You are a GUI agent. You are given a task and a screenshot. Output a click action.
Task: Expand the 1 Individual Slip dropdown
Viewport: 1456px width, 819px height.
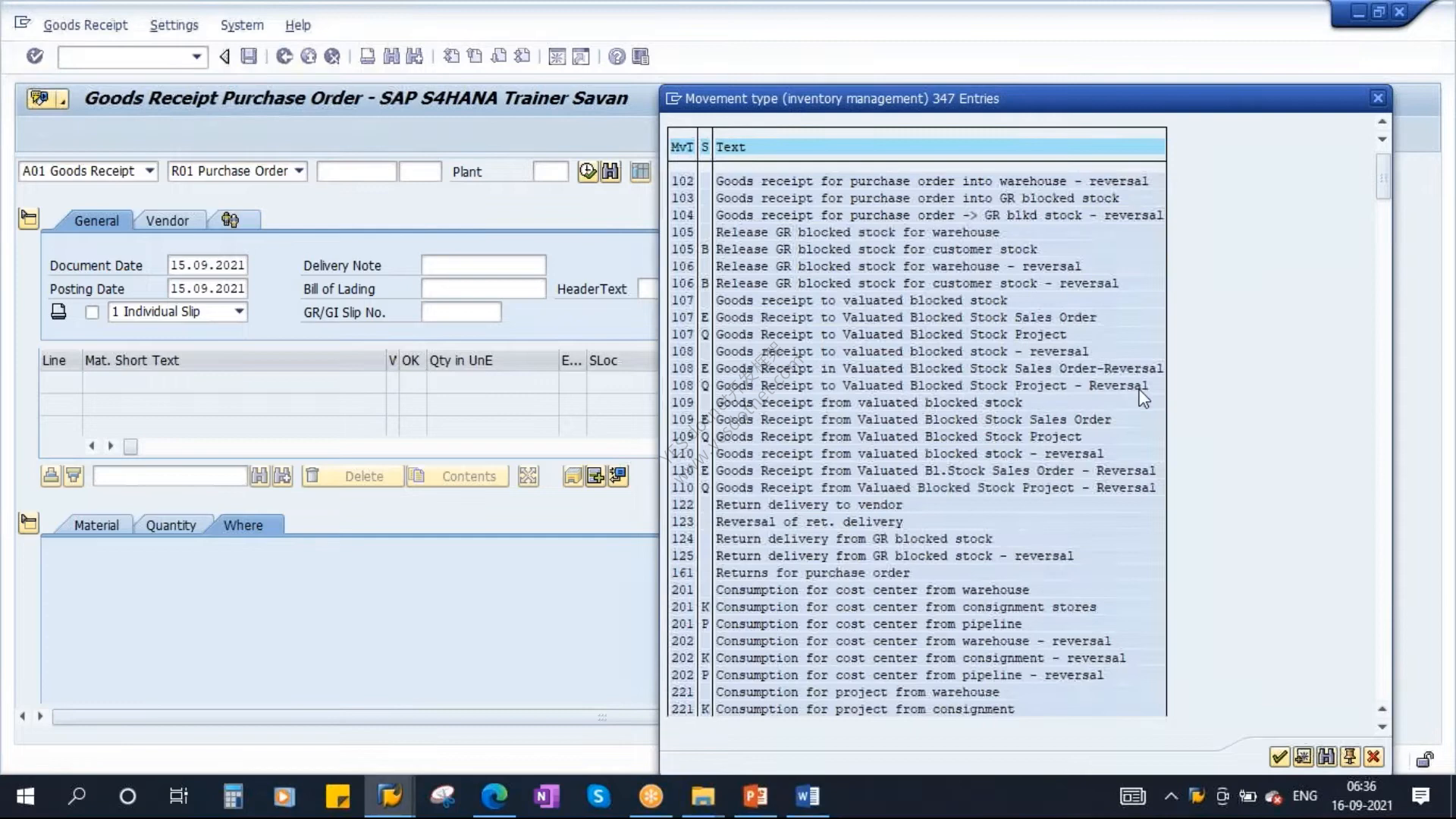[177, 312]
